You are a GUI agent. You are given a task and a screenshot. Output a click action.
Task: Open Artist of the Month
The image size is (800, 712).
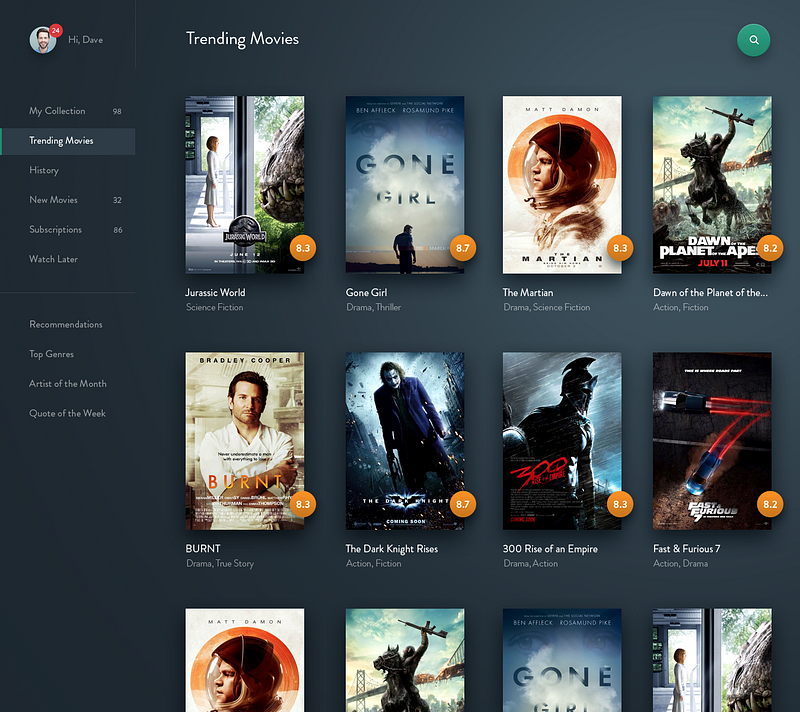[x=68, y=384]
